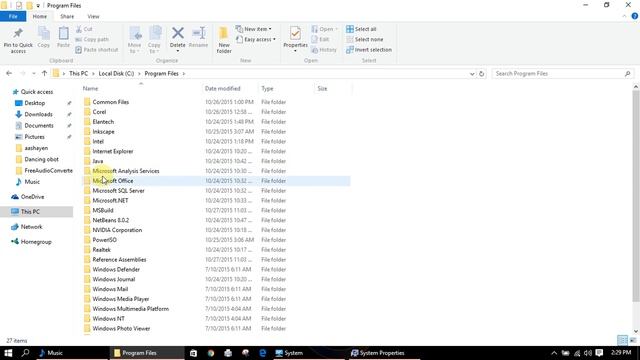This screenshot has width=640, height=360.
Task: Refresh the Program Files folder
Action: tap(482, 74)
